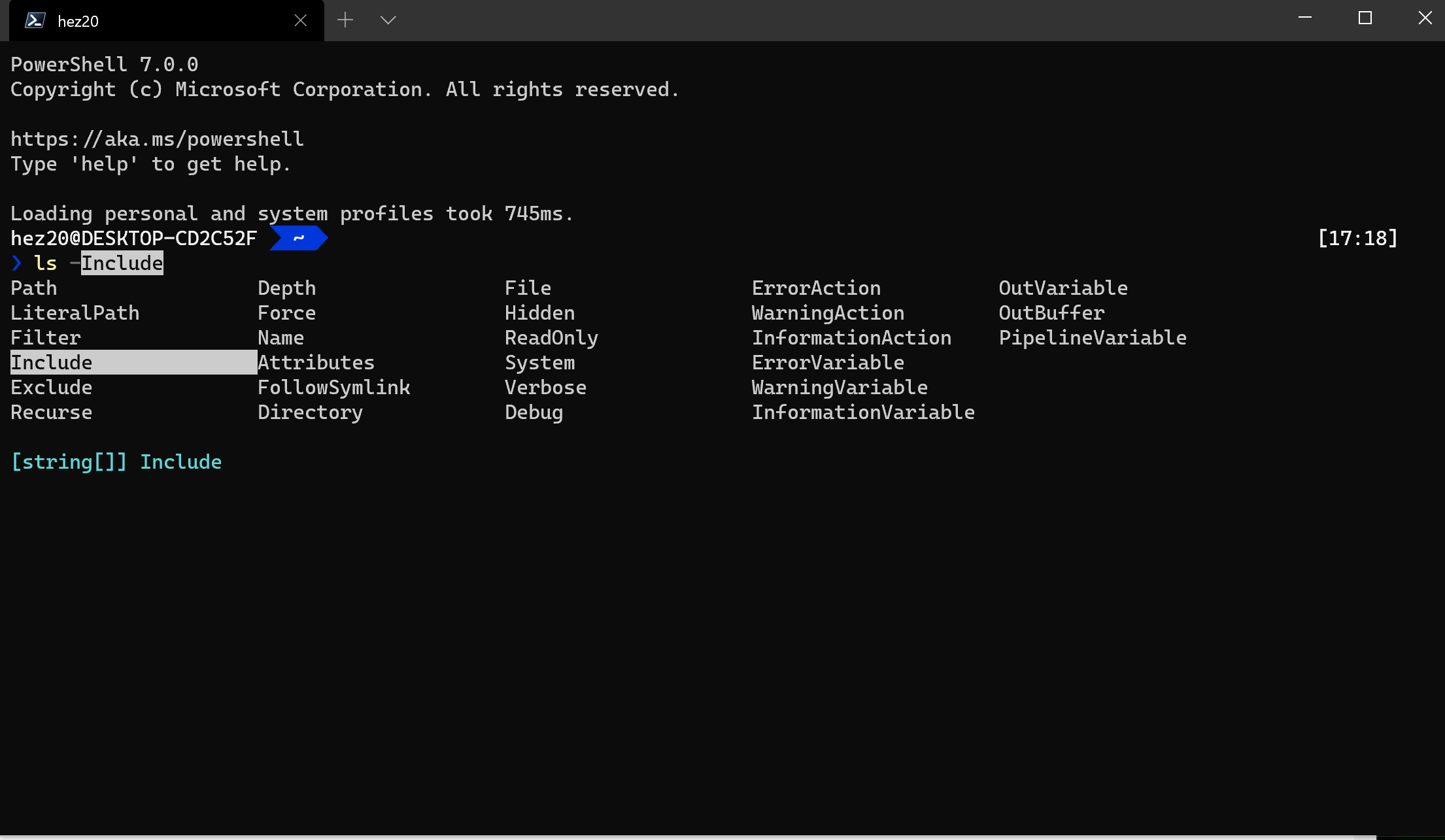Image resolution: width=1445 pixels, height=840 pixels.
Task: Click the [string[]] Include tooltip text
Action: click(x=116, y=462)
